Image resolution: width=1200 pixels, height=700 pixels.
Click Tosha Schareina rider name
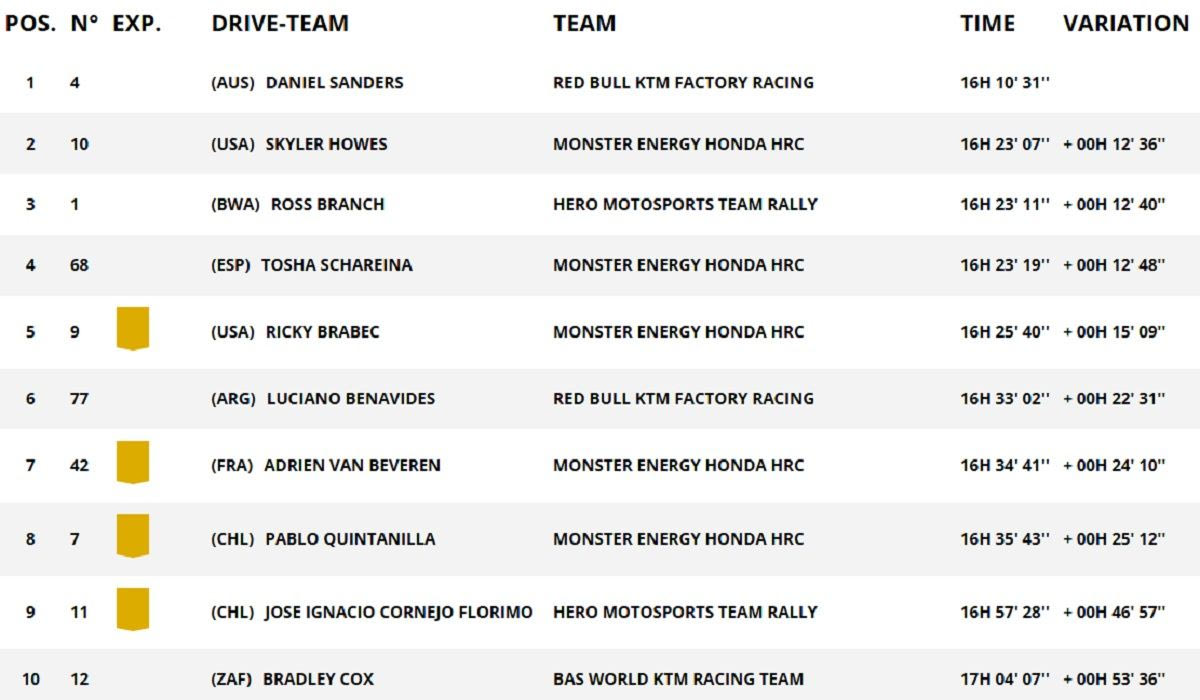(x=336, y=265)
